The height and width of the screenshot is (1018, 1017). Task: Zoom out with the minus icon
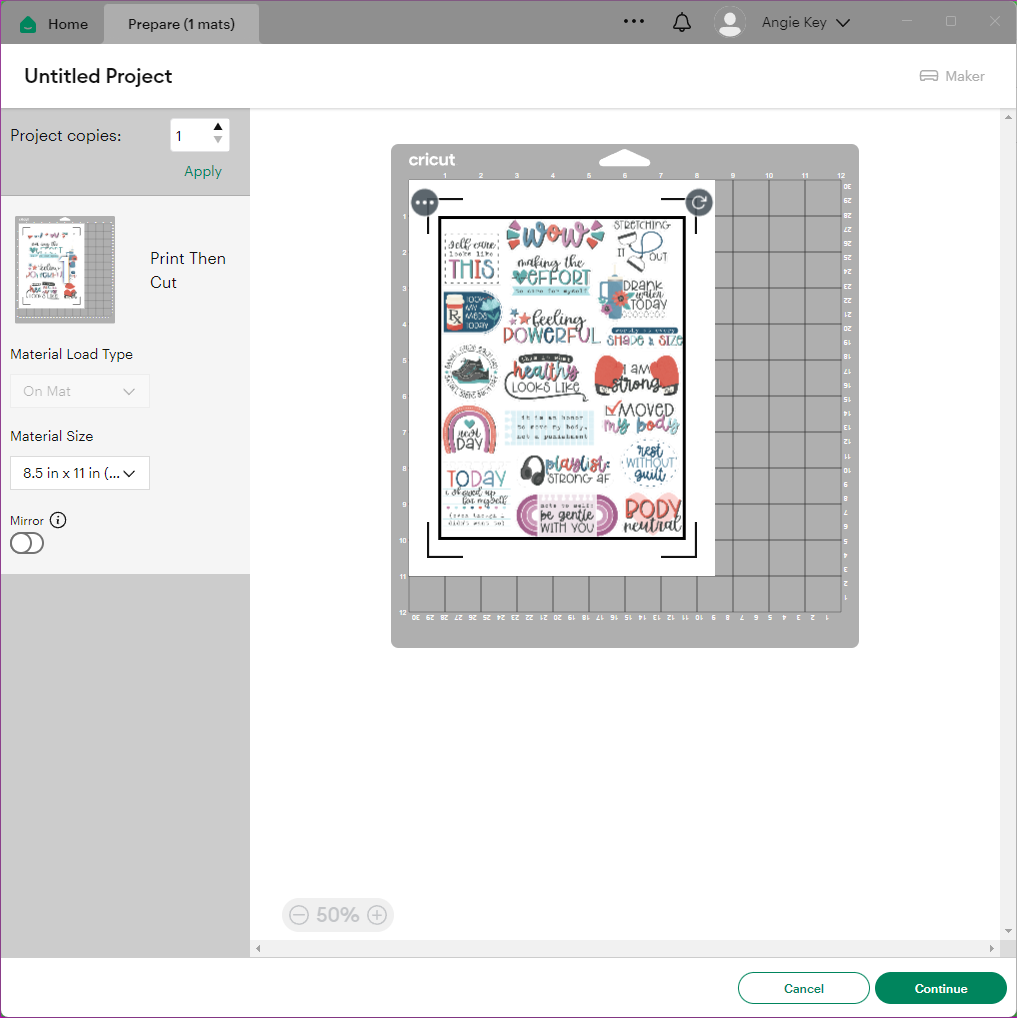[x=298, y=914]
